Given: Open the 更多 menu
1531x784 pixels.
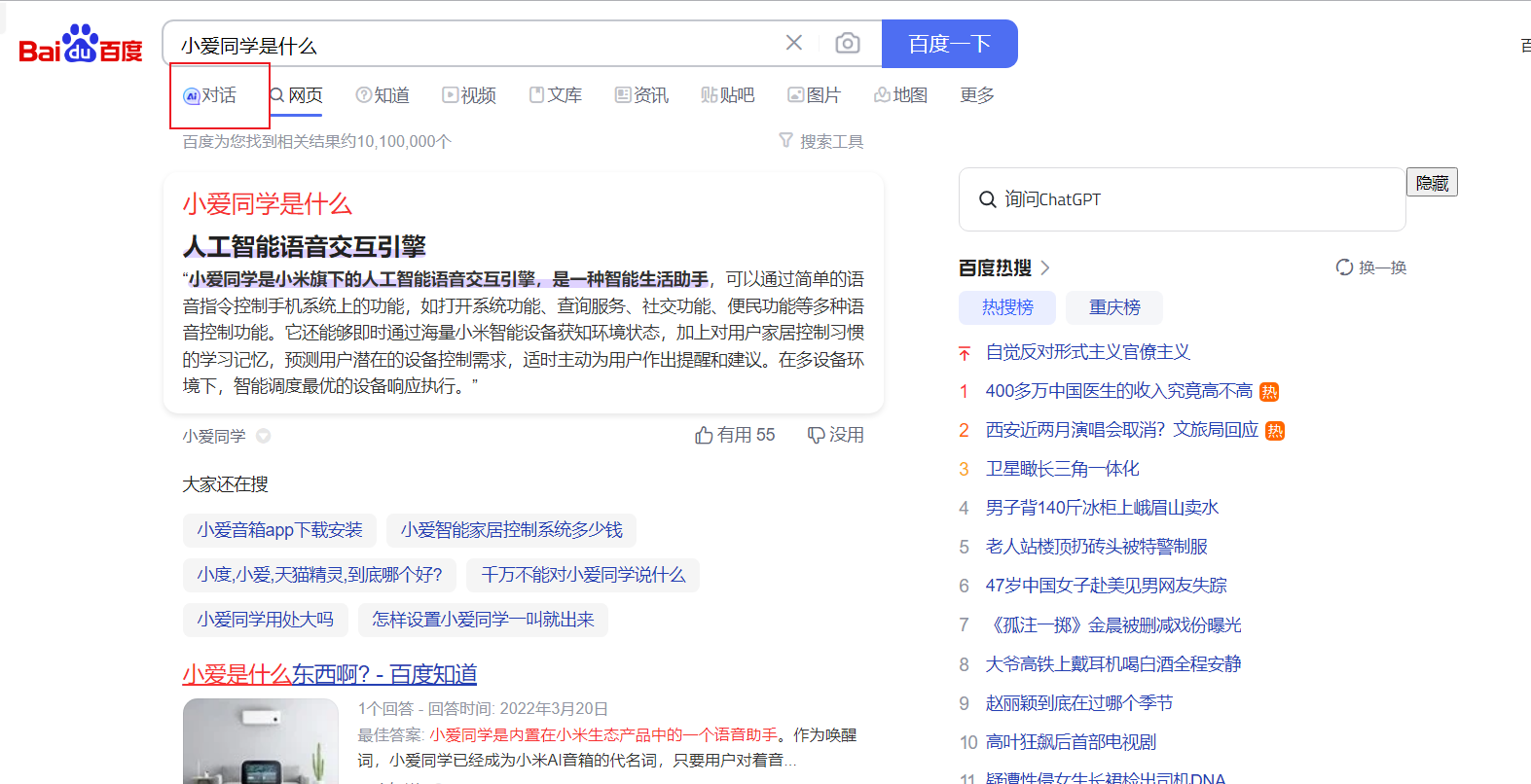Looking at the screenshot, I should click(976, 95).
